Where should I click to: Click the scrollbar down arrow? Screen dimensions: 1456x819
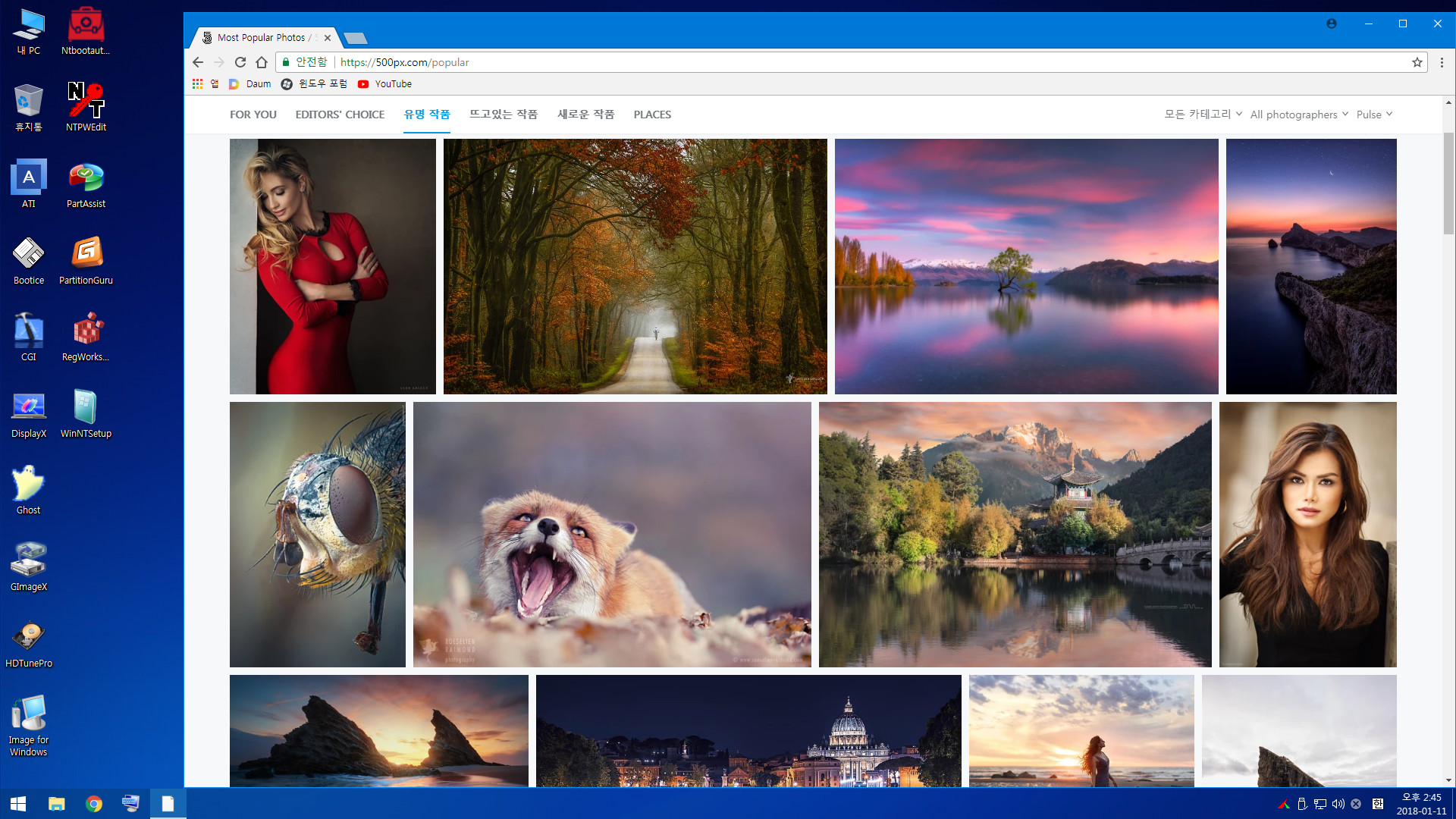click(x=1448, y=780)
